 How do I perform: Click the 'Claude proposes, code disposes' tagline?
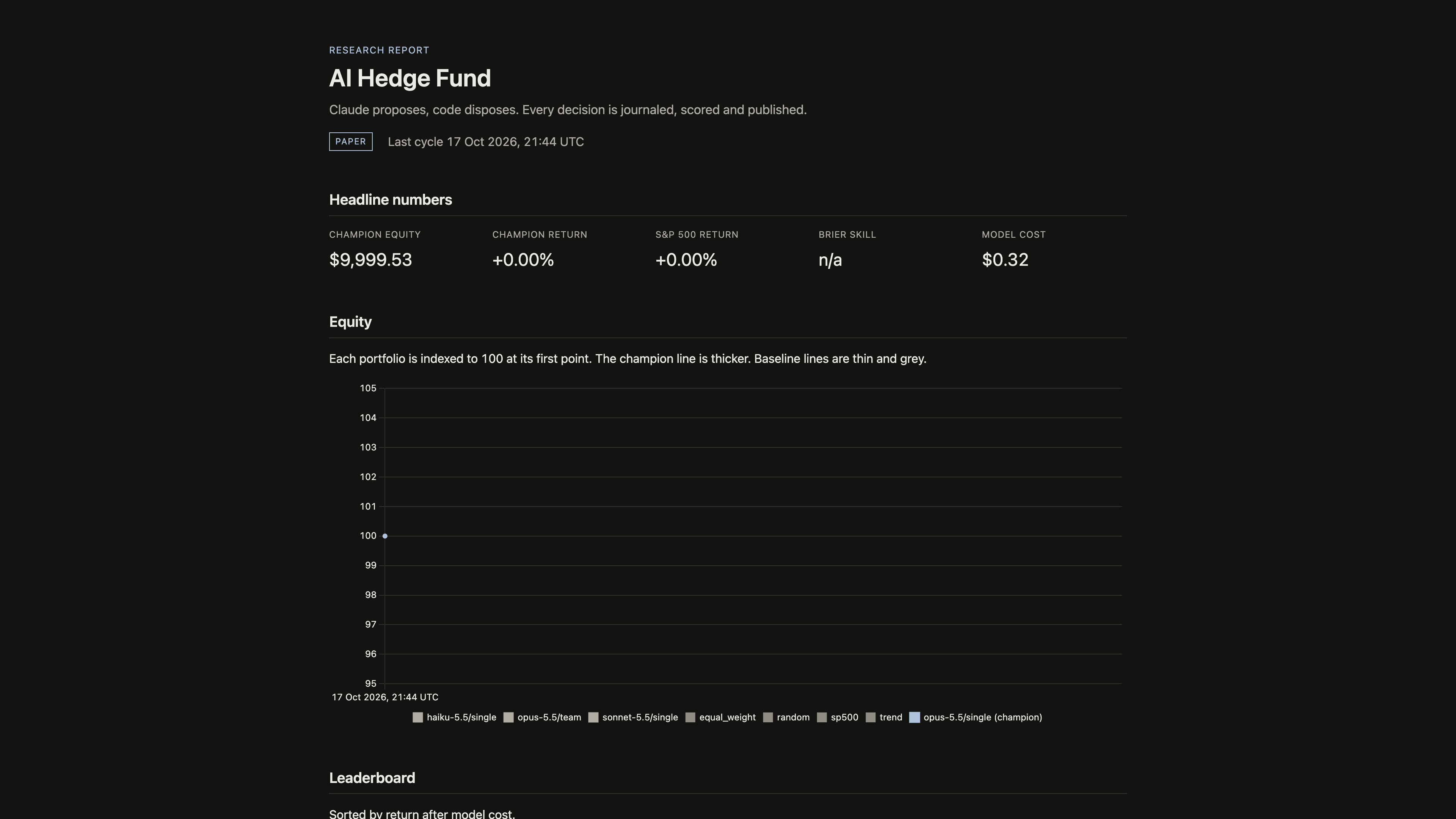568,110
